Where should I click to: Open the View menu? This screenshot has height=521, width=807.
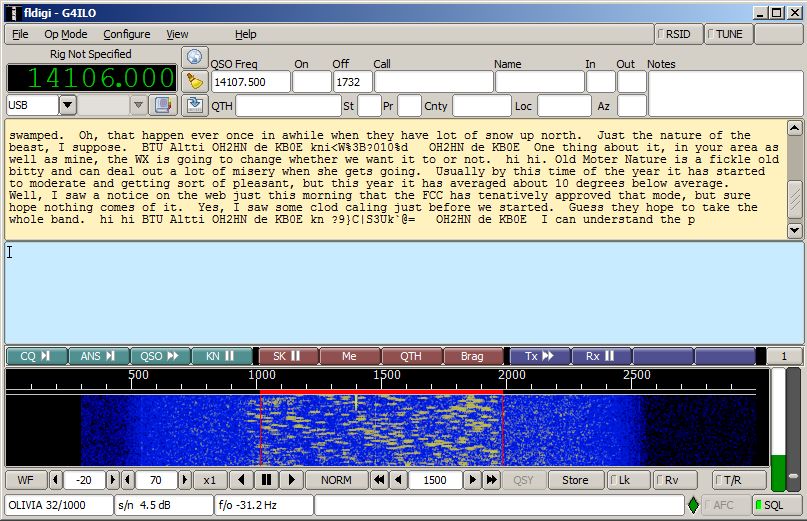[x=177, y=34]
